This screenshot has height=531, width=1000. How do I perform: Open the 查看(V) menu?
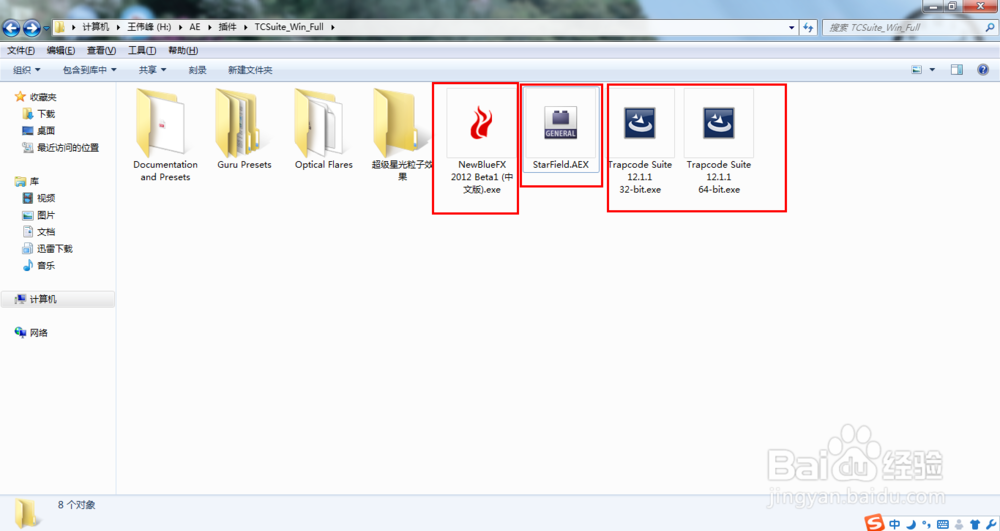(101, 50)
